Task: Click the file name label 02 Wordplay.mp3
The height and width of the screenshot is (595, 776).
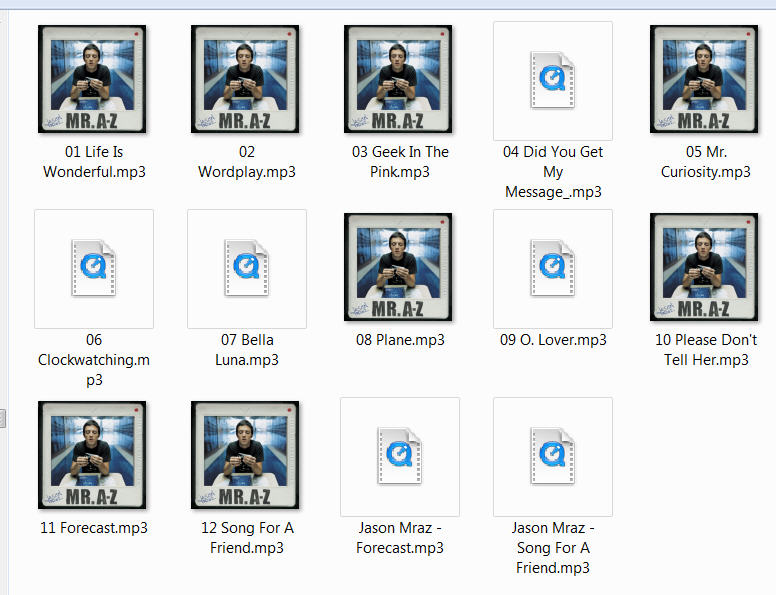Action: point(246,162)
